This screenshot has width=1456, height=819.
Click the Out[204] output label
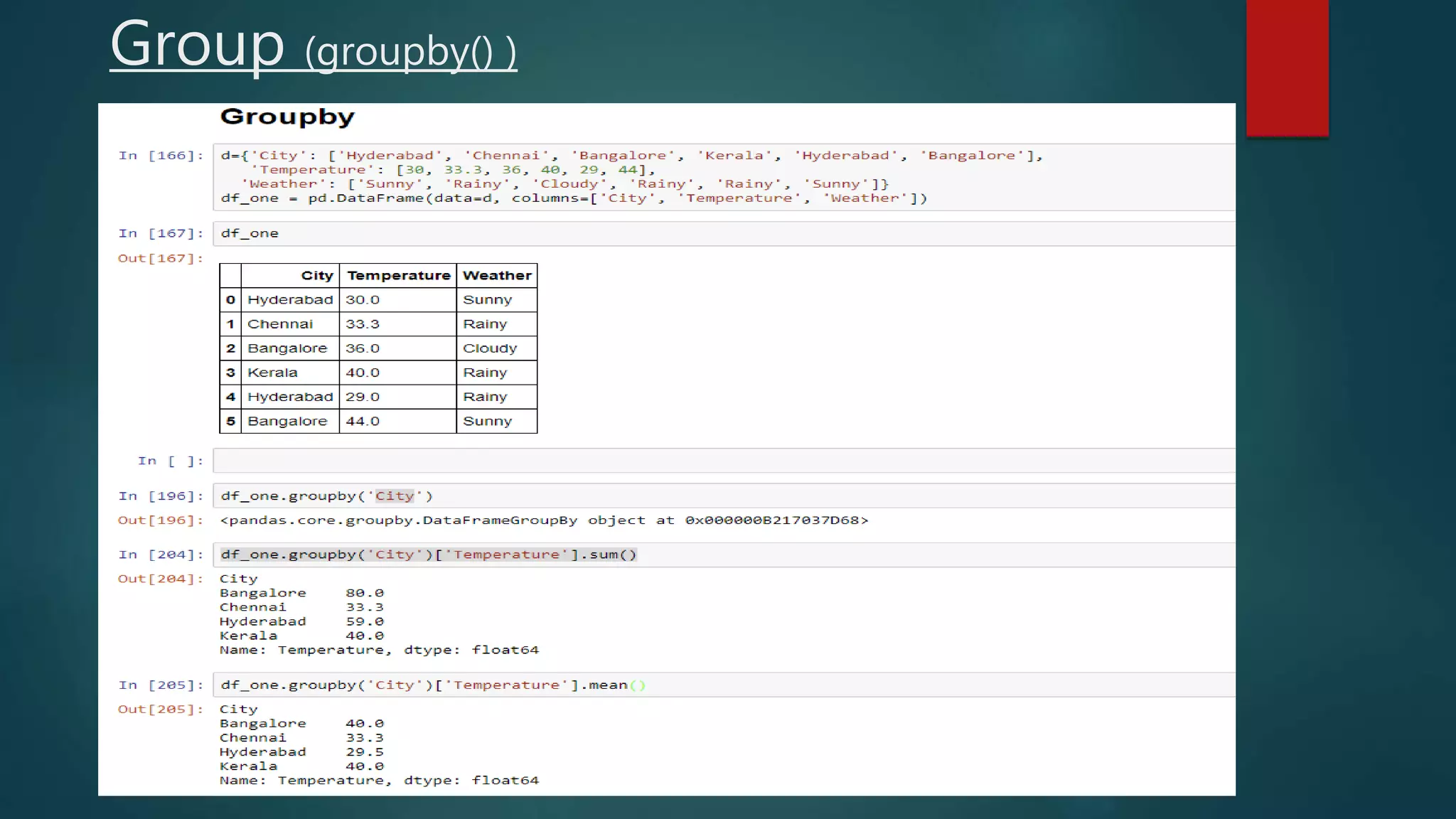(161, 579)
